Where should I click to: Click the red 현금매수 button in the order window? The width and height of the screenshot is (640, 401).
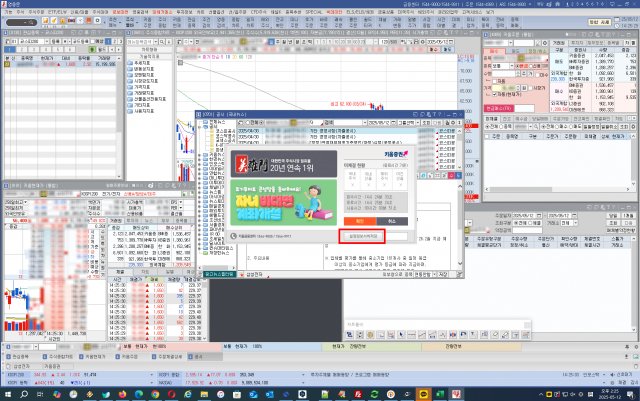(498, 108)
